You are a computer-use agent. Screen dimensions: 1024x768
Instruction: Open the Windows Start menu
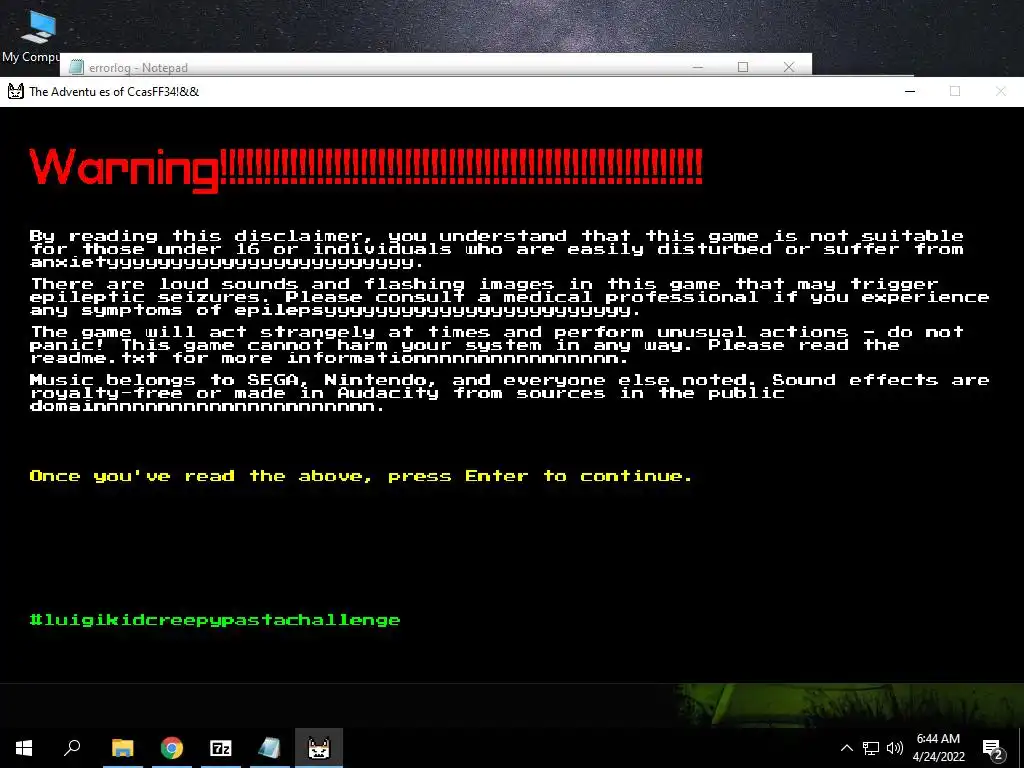[x=24, y=748]
